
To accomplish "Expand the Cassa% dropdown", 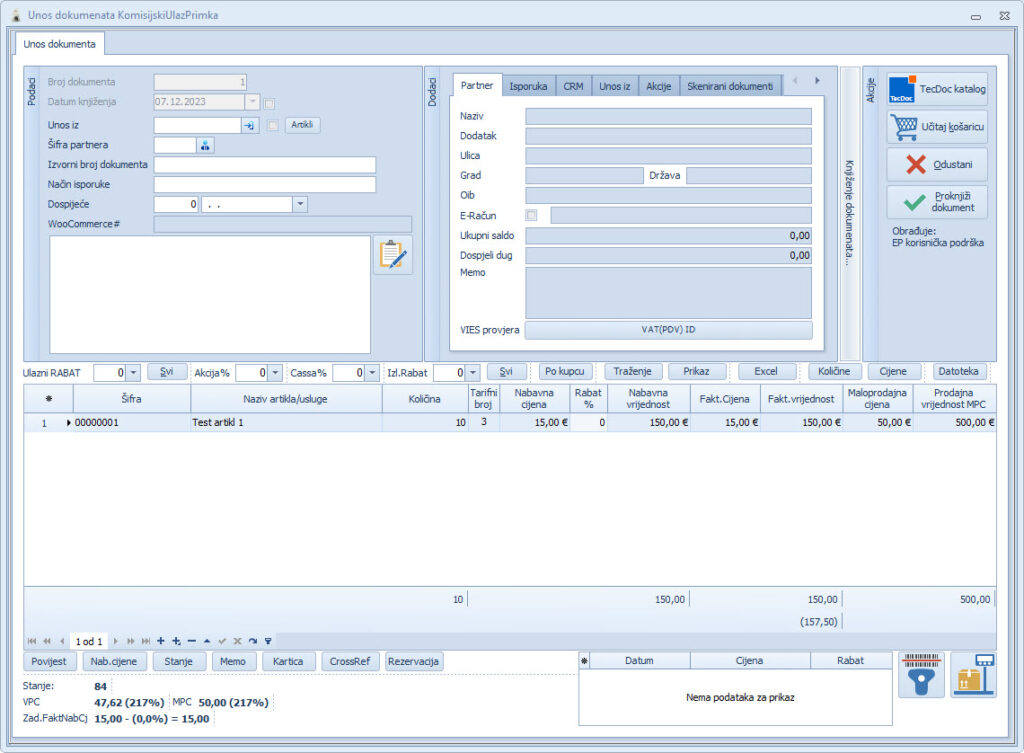I will click(x=372, y=372).
